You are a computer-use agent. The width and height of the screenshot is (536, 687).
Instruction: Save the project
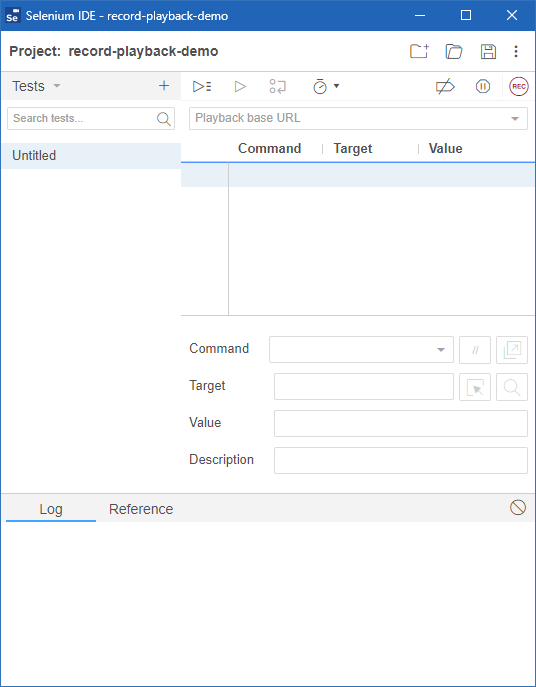(x=488, y=51)
